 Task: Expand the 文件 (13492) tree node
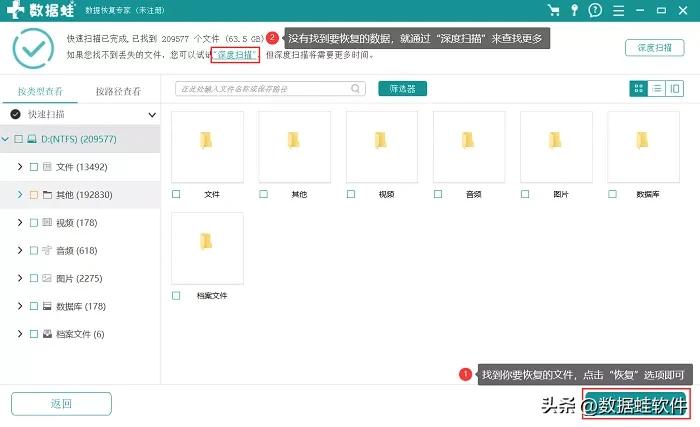pyautogui.click(x=20, y=167)
